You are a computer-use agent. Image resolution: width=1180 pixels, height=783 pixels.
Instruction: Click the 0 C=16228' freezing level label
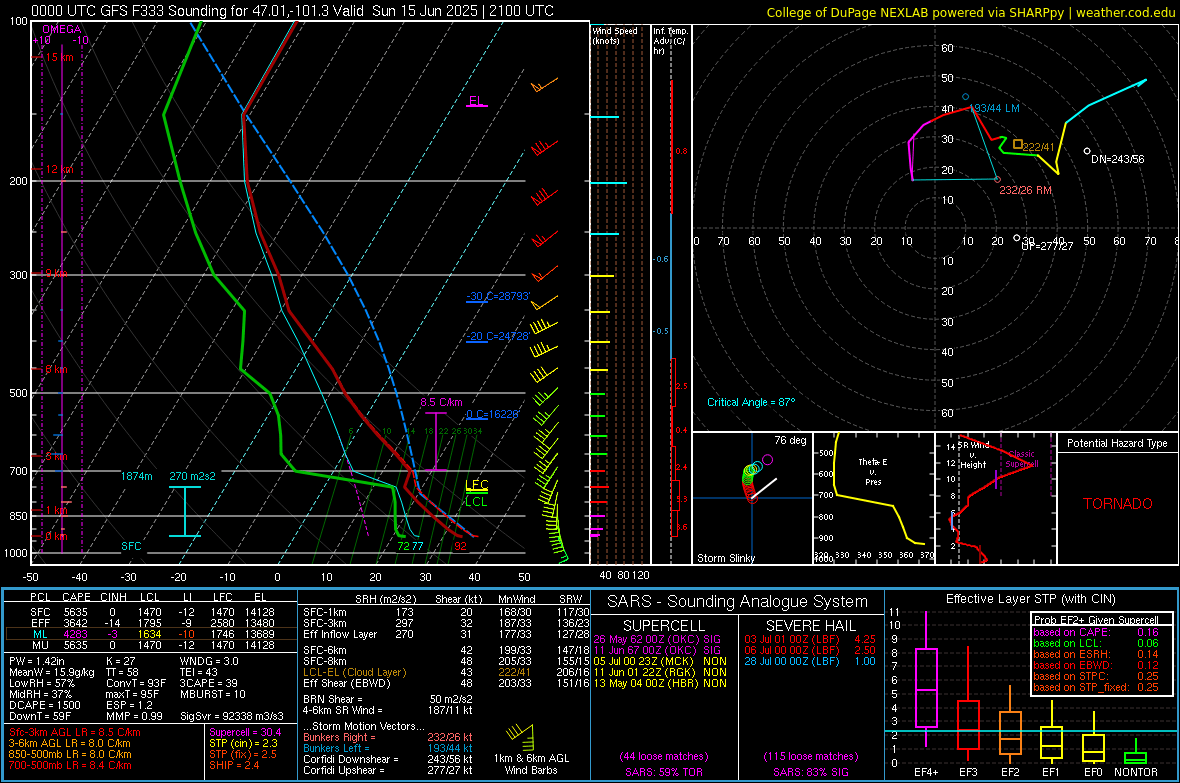[x=493, y=414]
